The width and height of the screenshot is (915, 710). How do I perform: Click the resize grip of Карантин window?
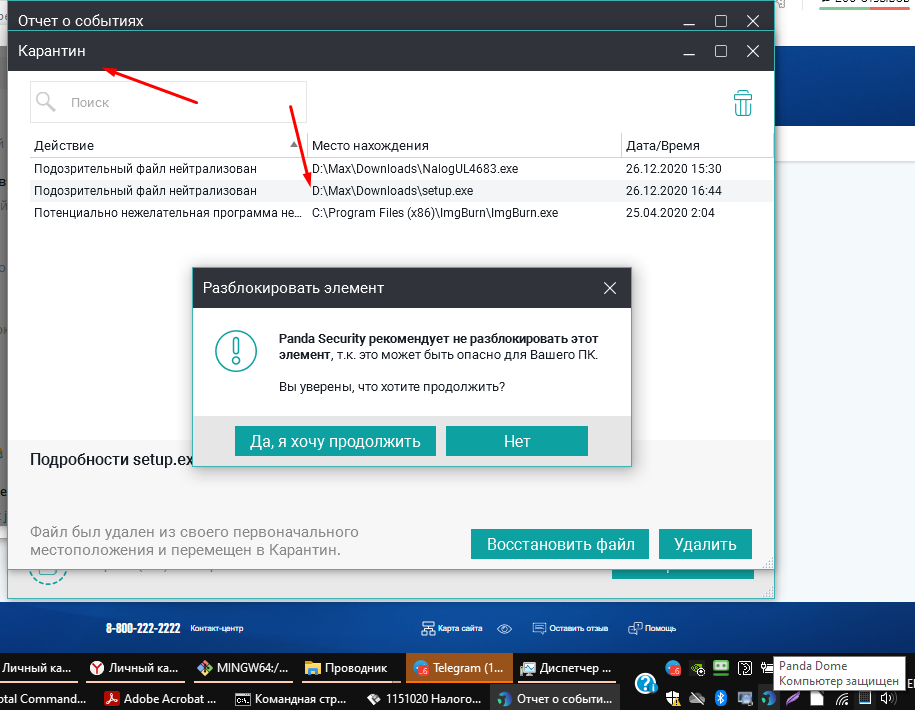click(x=768, y=563)
